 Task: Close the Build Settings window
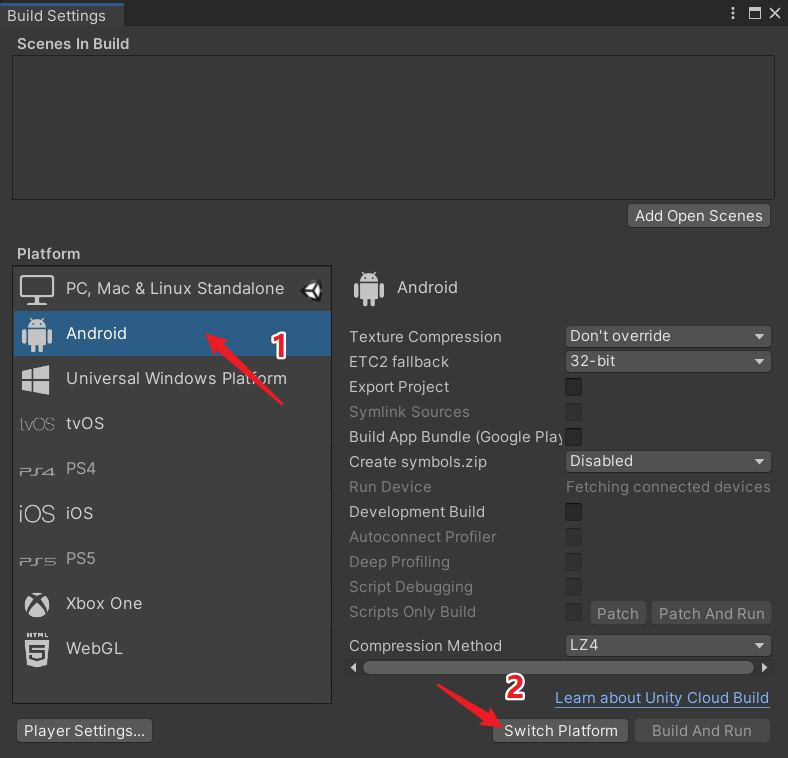775,13
